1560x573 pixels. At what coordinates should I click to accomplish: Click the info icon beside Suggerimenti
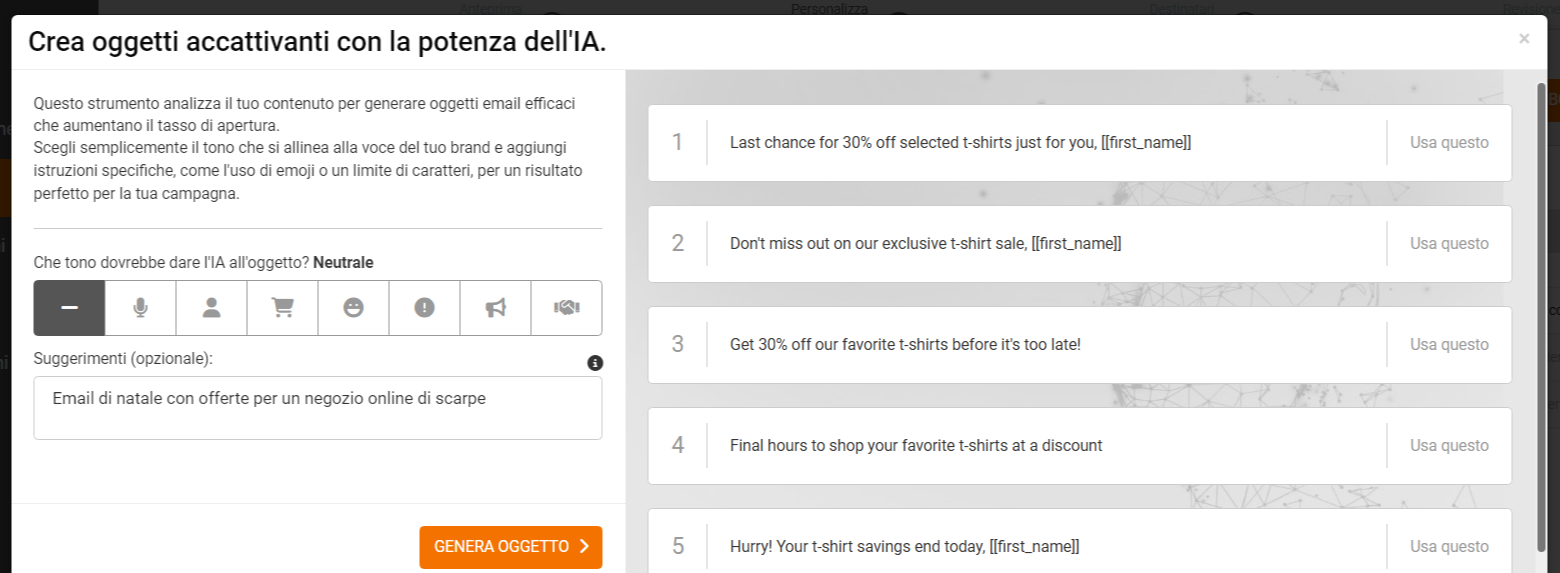(595, 363)
